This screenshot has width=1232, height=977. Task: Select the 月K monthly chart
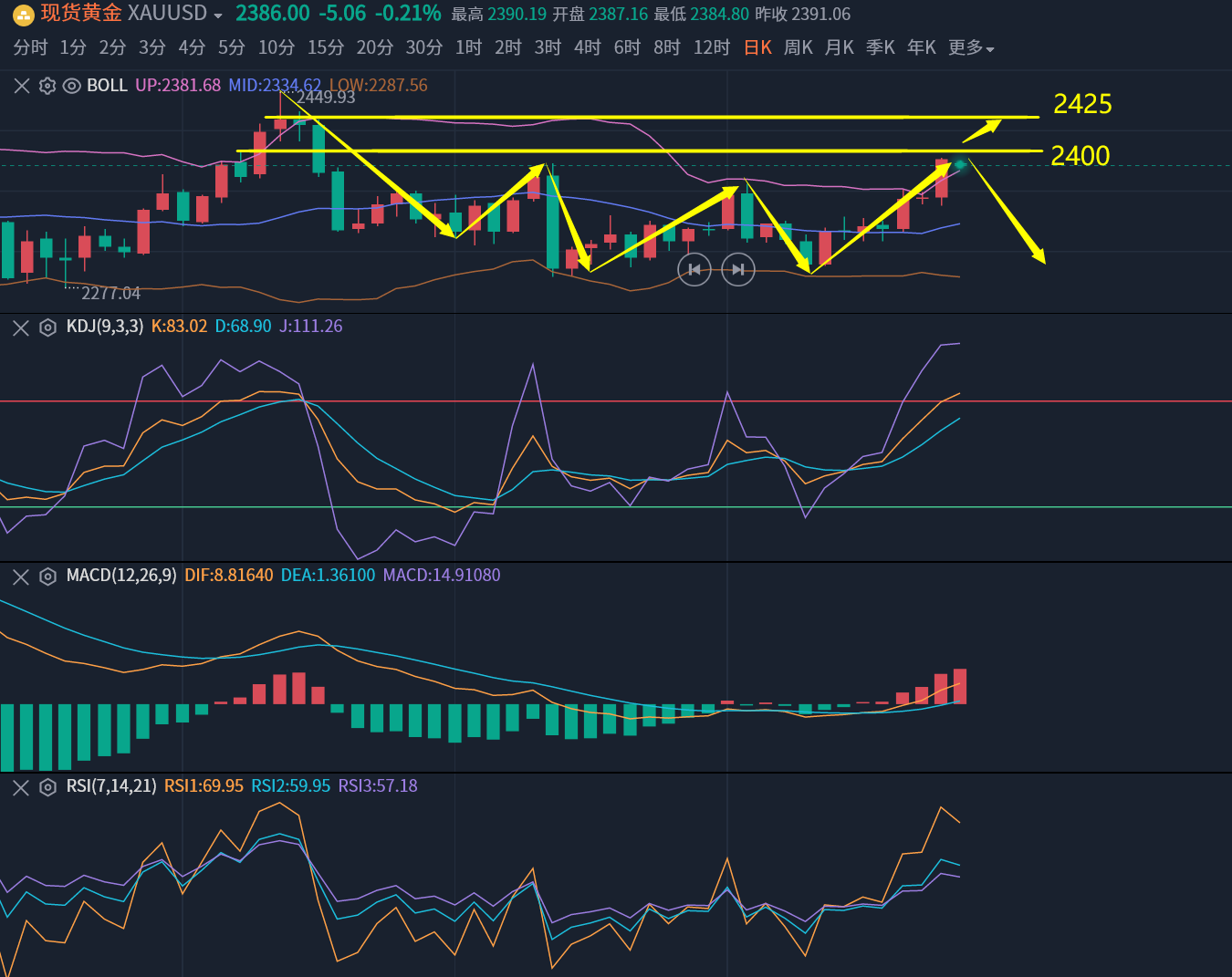click(840, 47)
